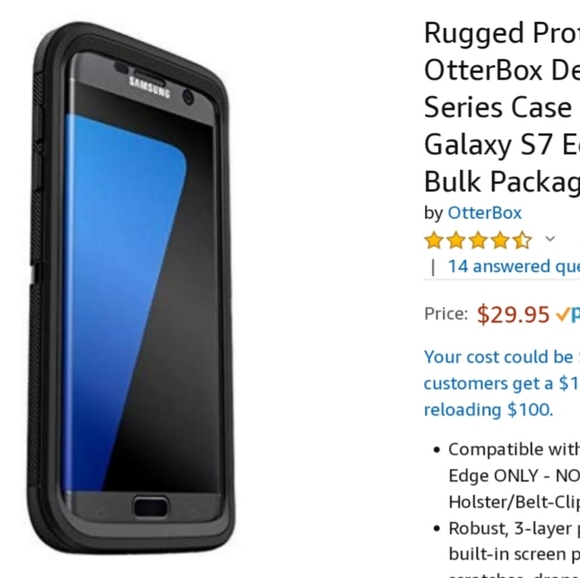Click the 'Rugged Protection' product title

click(x=502, y=33)
